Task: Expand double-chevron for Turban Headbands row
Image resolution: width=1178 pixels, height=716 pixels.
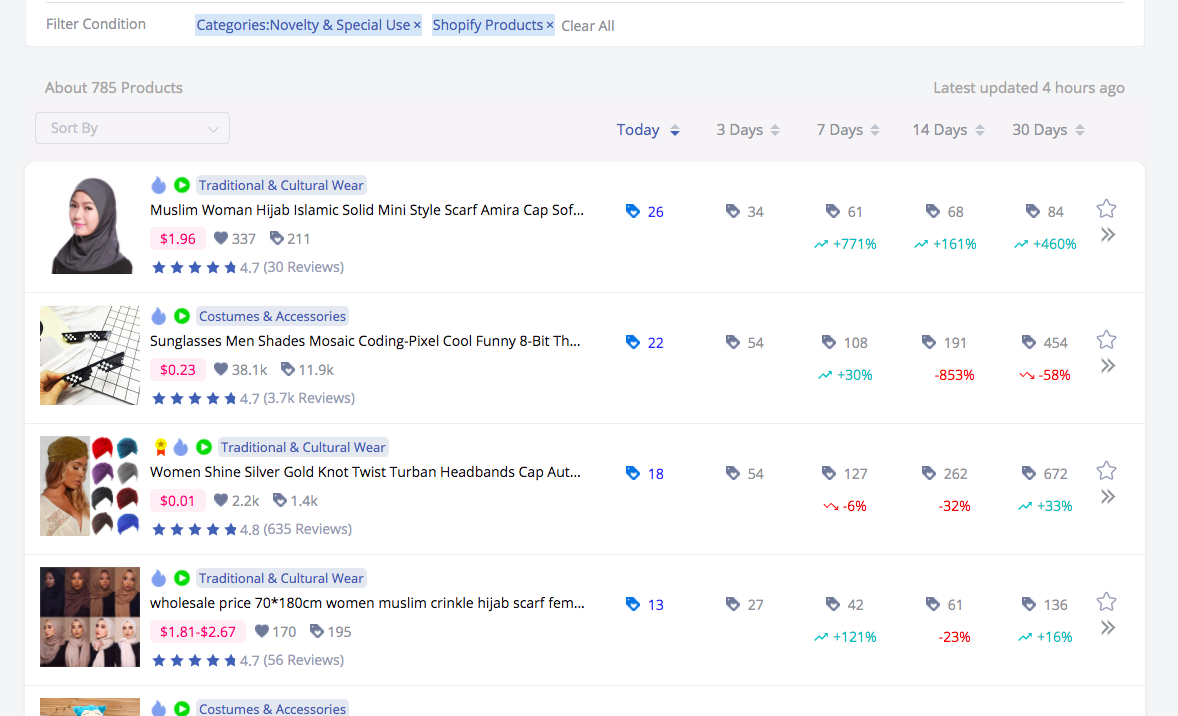Action: [x=1107, y=497]
